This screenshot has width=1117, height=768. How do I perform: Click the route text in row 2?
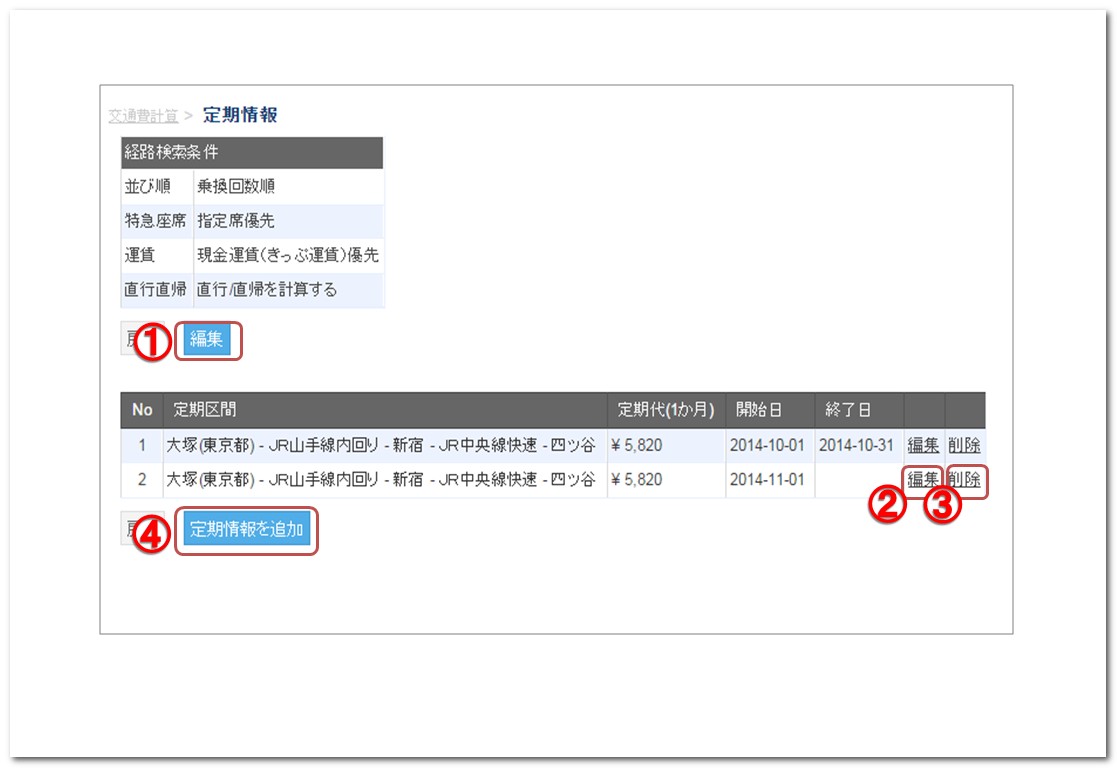pos(381,479)
